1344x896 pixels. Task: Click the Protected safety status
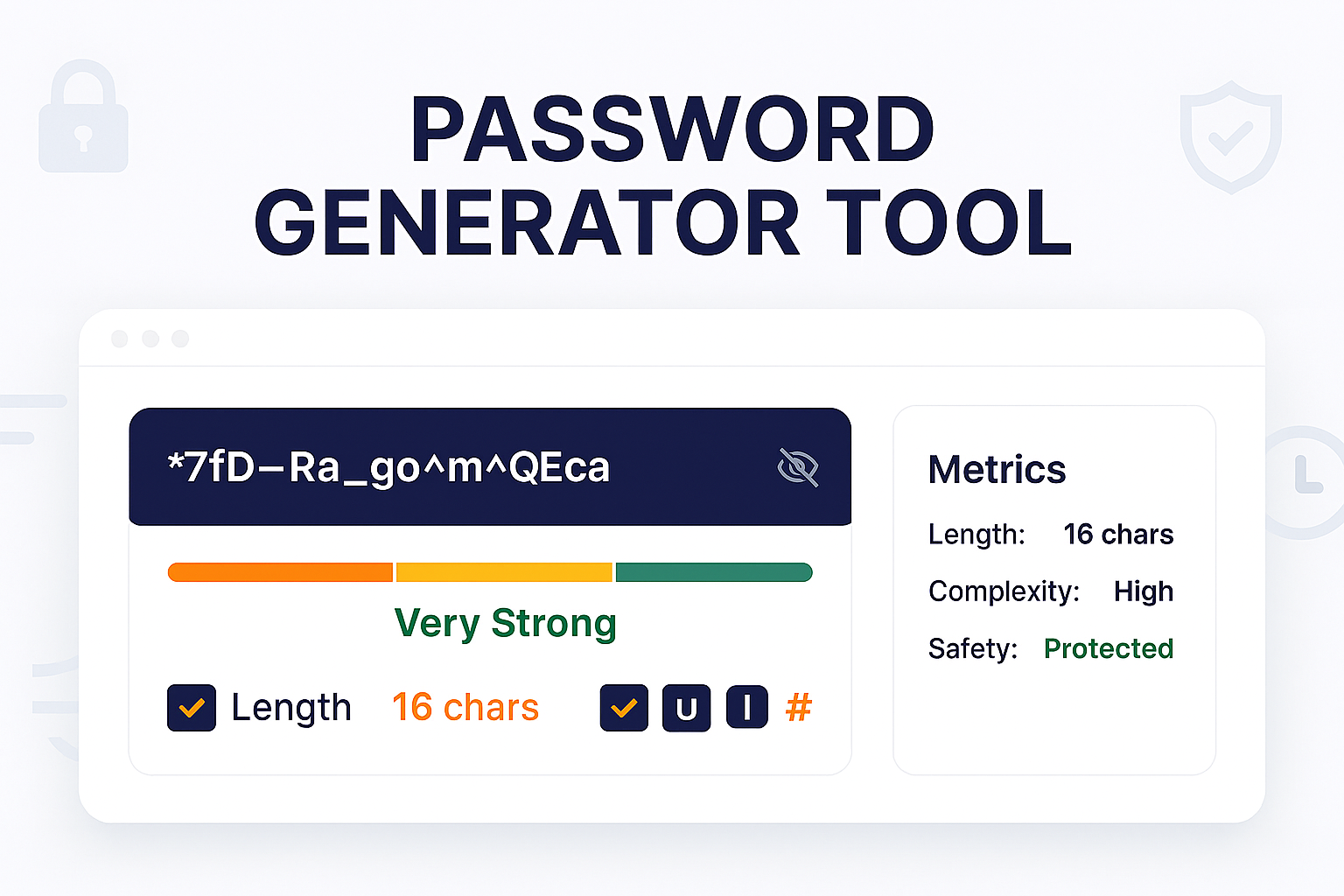(x=1108, y=648)
